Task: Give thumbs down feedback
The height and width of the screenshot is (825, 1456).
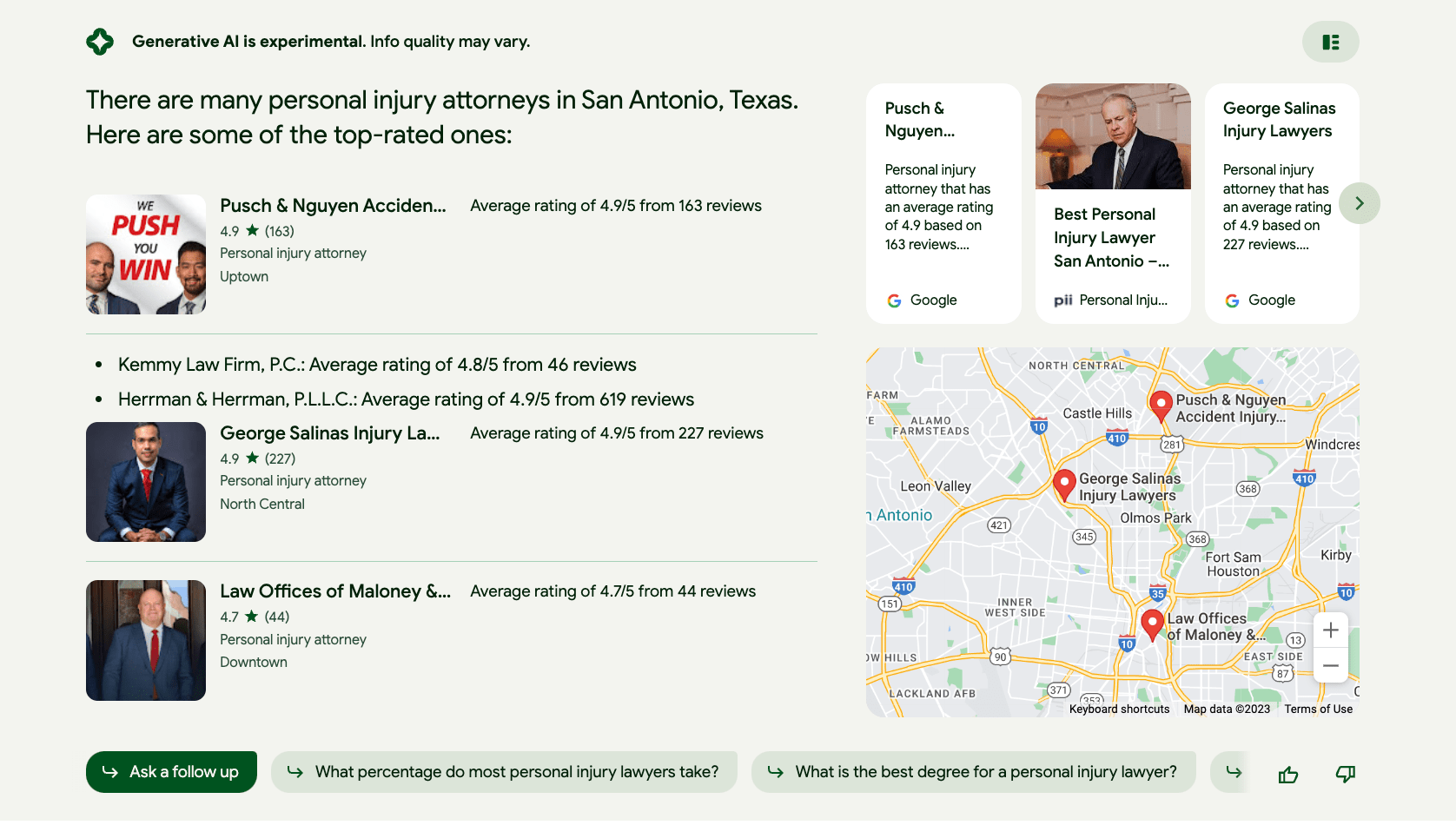Action: (x=1346, y=774)
